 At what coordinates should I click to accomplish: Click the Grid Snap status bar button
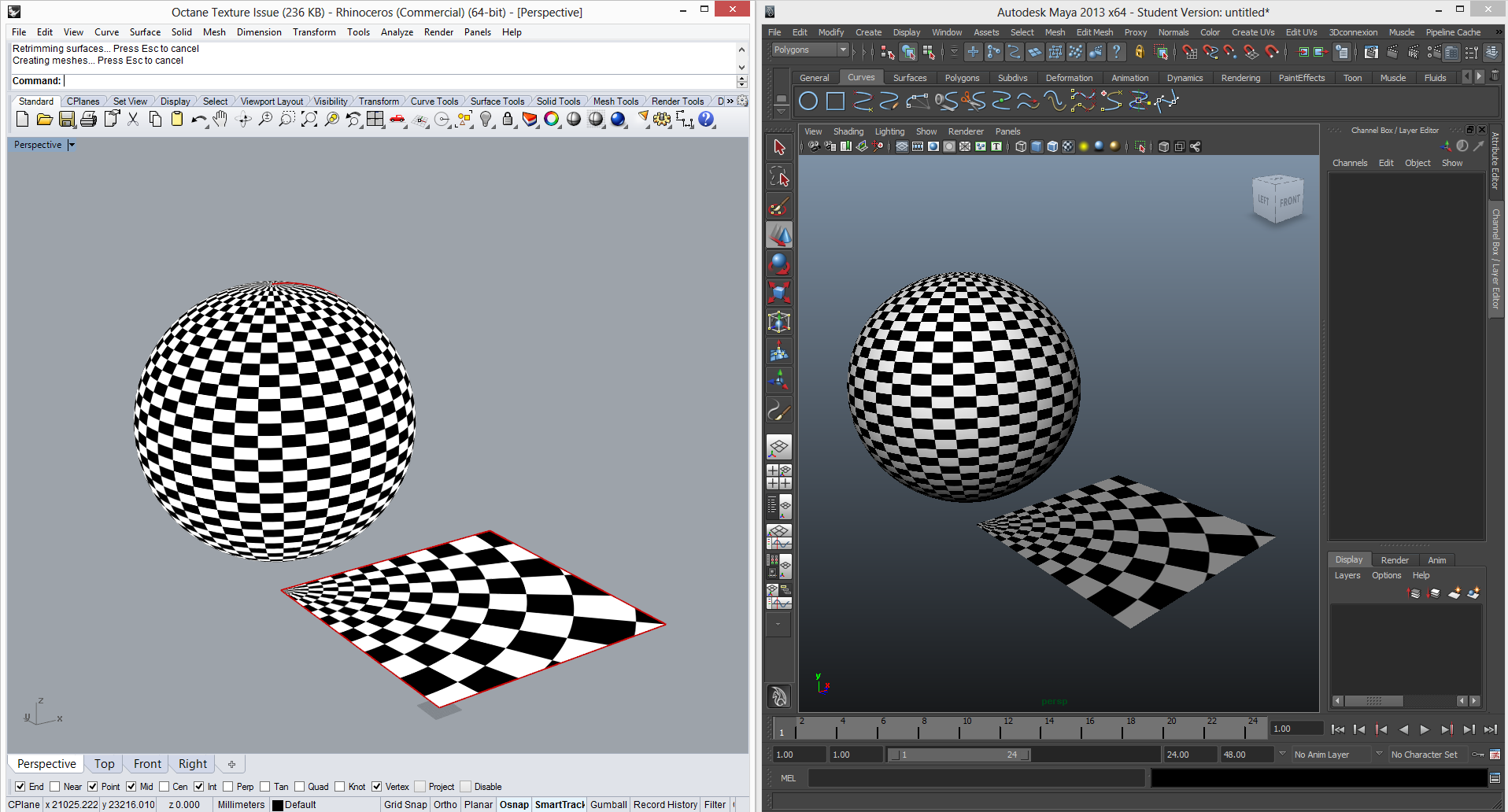405,804
